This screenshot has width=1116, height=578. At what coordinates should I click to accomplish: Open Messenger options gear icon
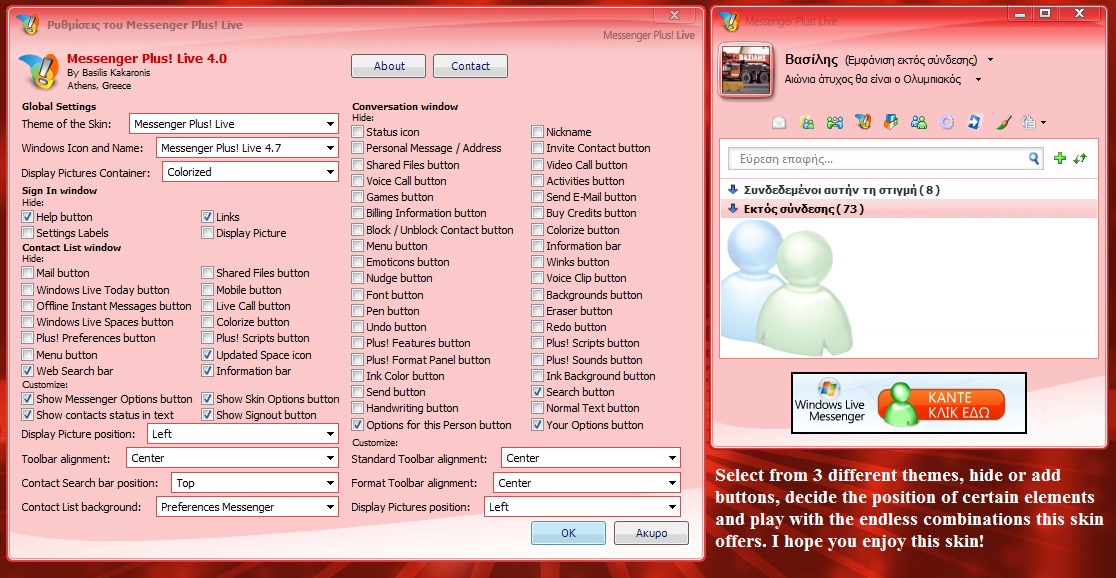947,122
